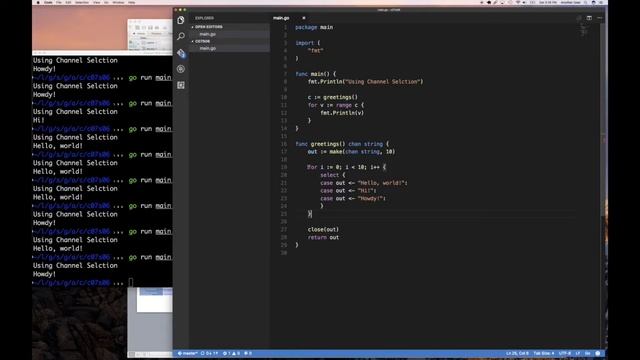Close the main.go editor tab

pos(304,18)
